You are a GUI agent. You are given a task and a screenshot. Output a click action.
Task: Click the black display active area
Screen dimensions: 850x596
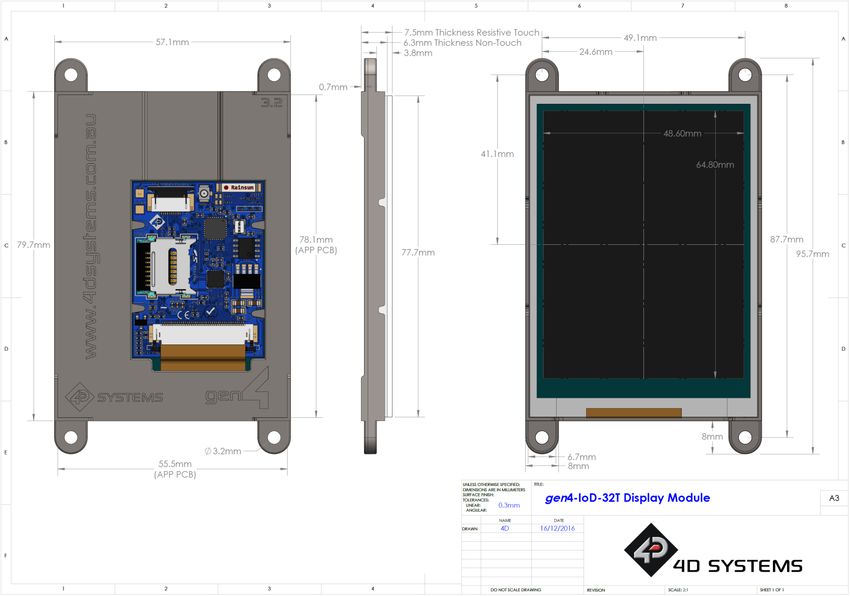pyautogui.click(x=643, y=245)
